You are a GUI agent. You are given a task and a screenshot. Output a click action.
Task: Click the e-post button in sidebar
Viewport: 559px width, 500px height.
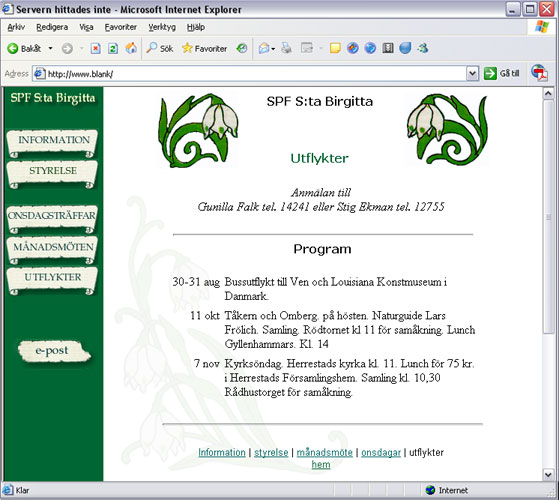tap(54, 351)
